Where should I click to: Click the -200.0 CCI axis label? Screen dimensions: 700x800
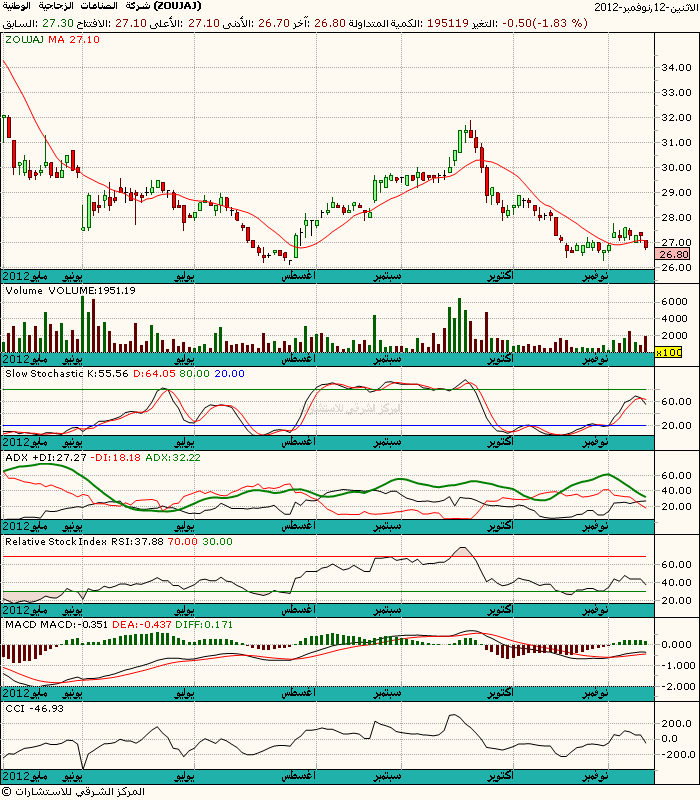tap(676, 754)
